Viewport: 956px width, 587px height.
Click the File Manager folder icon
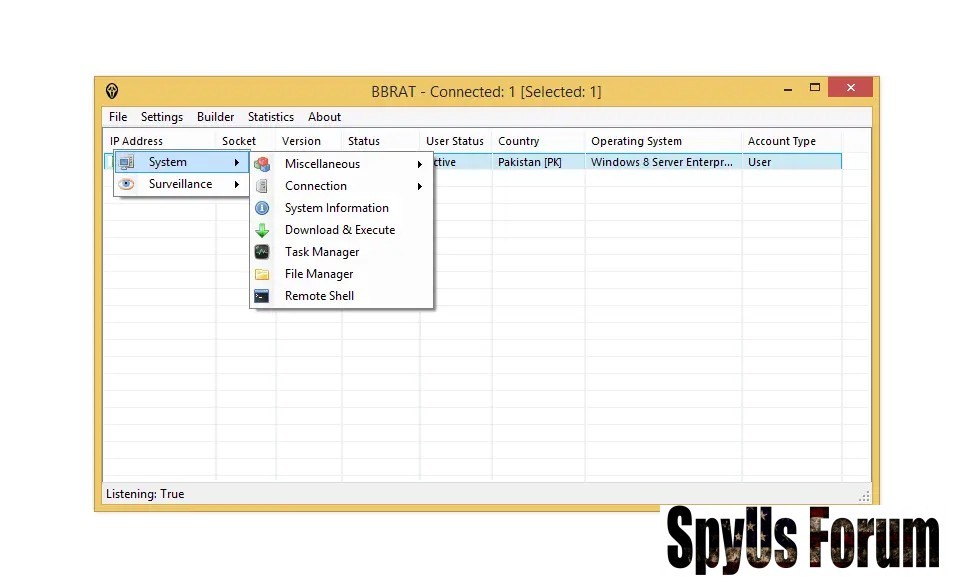(x=262, y=274)
